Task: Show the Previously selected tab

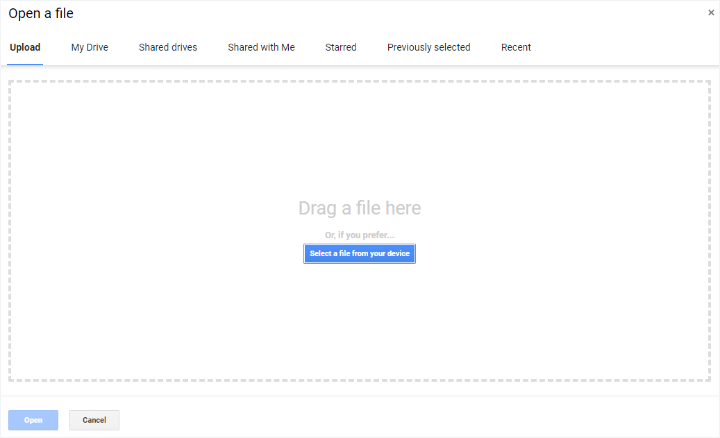Action: (428, 47)
